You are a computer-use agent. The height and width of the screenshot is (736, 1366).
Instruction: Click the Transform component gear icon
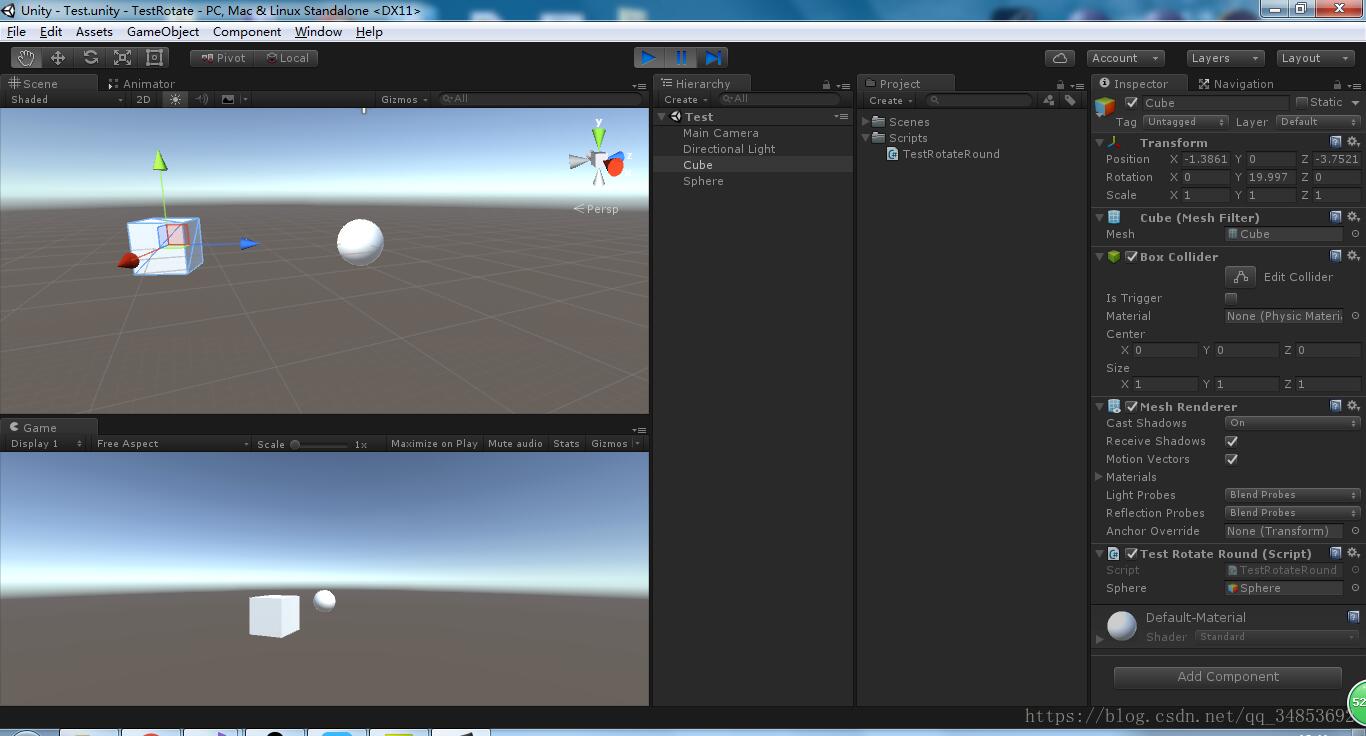(x=1353, y=142)
